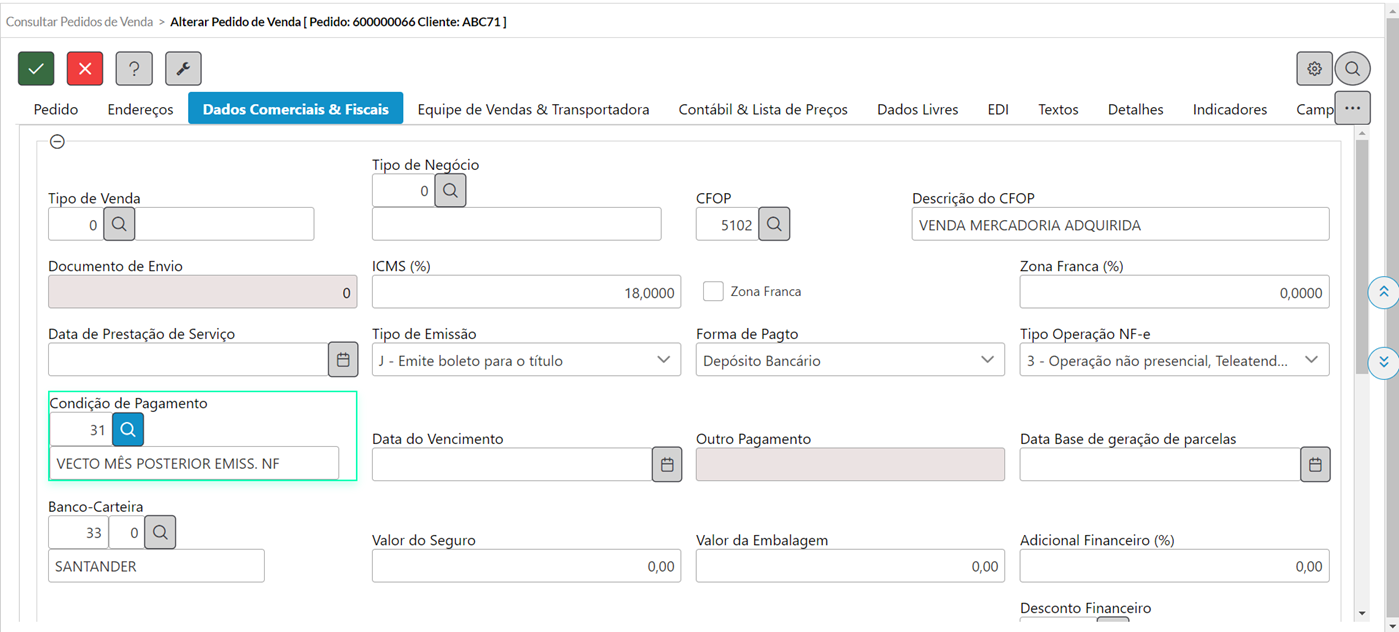1399x632 pixels.
Task: Open the Banco-Carteira search lookup
Action: click(160, 533)
